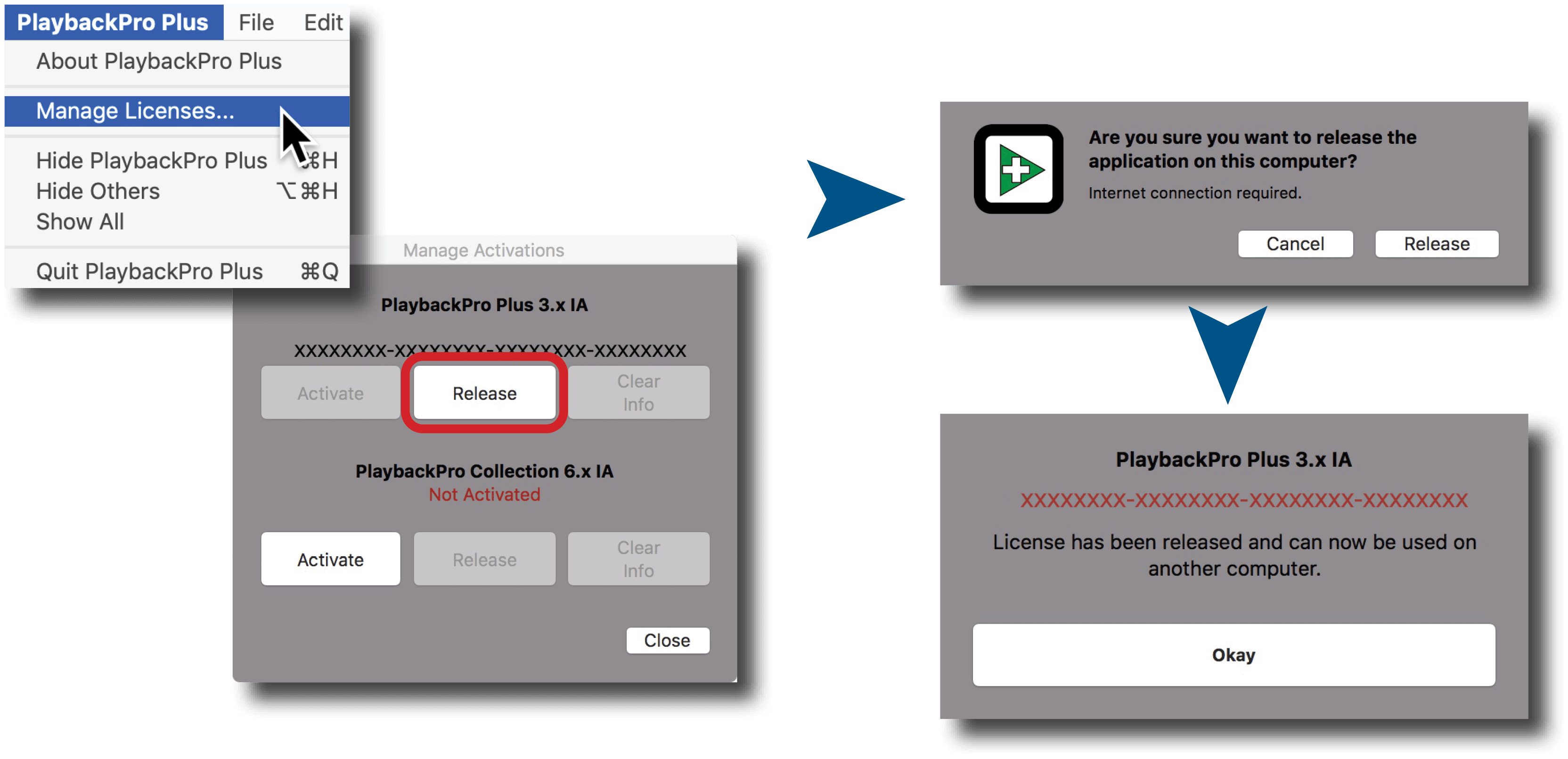Click Clear Info under PlaybackPro Plus 3.x IA
The width and height of the screenshot is (1568, 759).
pos(638,393)
